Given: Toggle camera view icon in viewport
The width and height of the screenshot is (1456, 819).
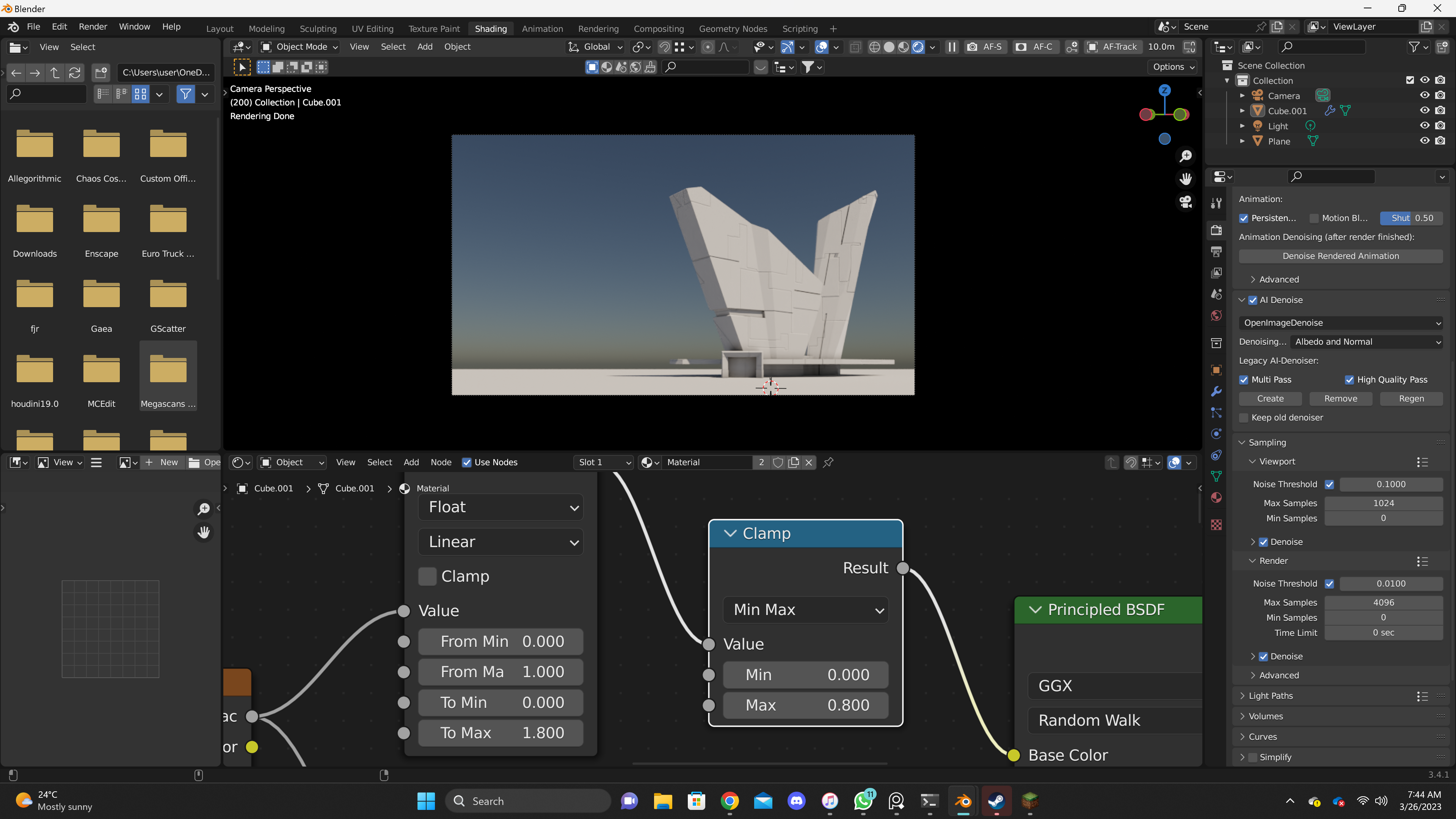Looking at the screenshot, I should tap(1185, 202).
